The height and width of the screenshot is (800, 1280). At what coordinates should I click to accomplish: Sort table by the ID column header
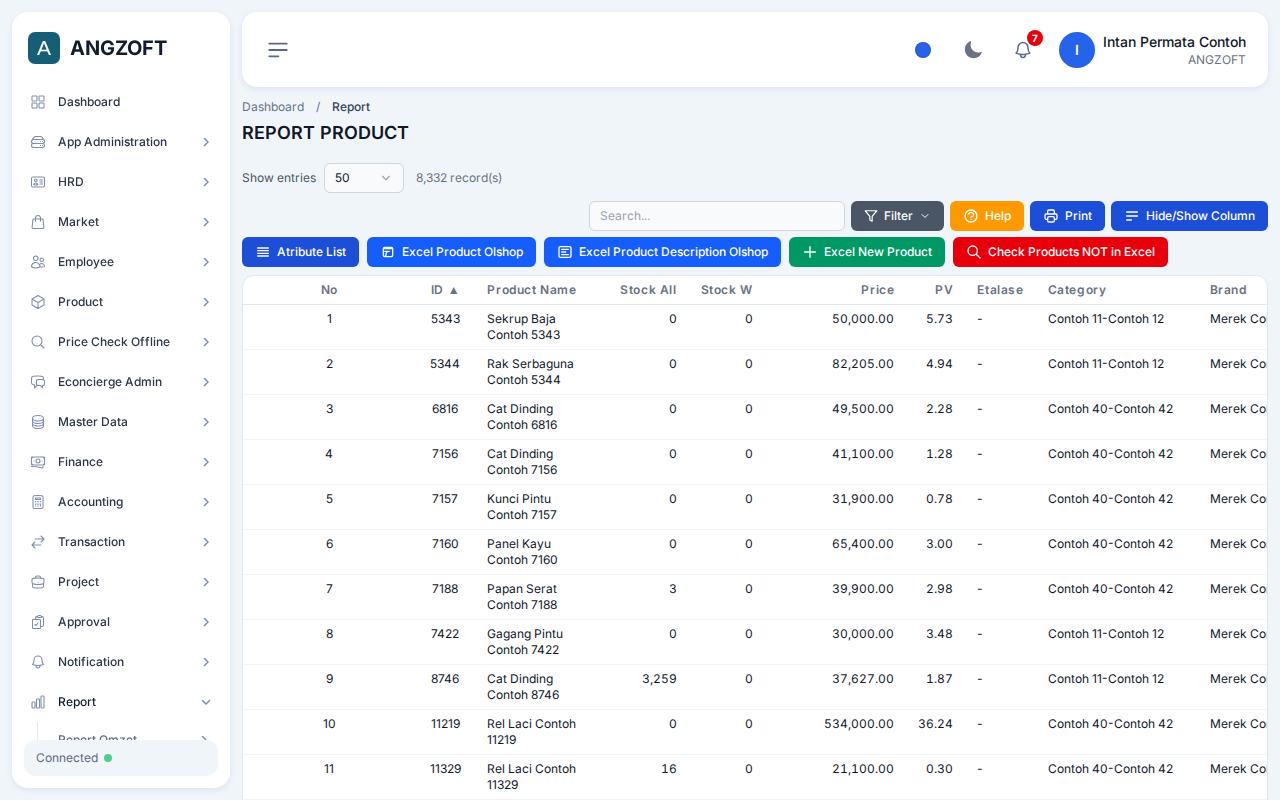pyautogui.click(x=444, y=290)
